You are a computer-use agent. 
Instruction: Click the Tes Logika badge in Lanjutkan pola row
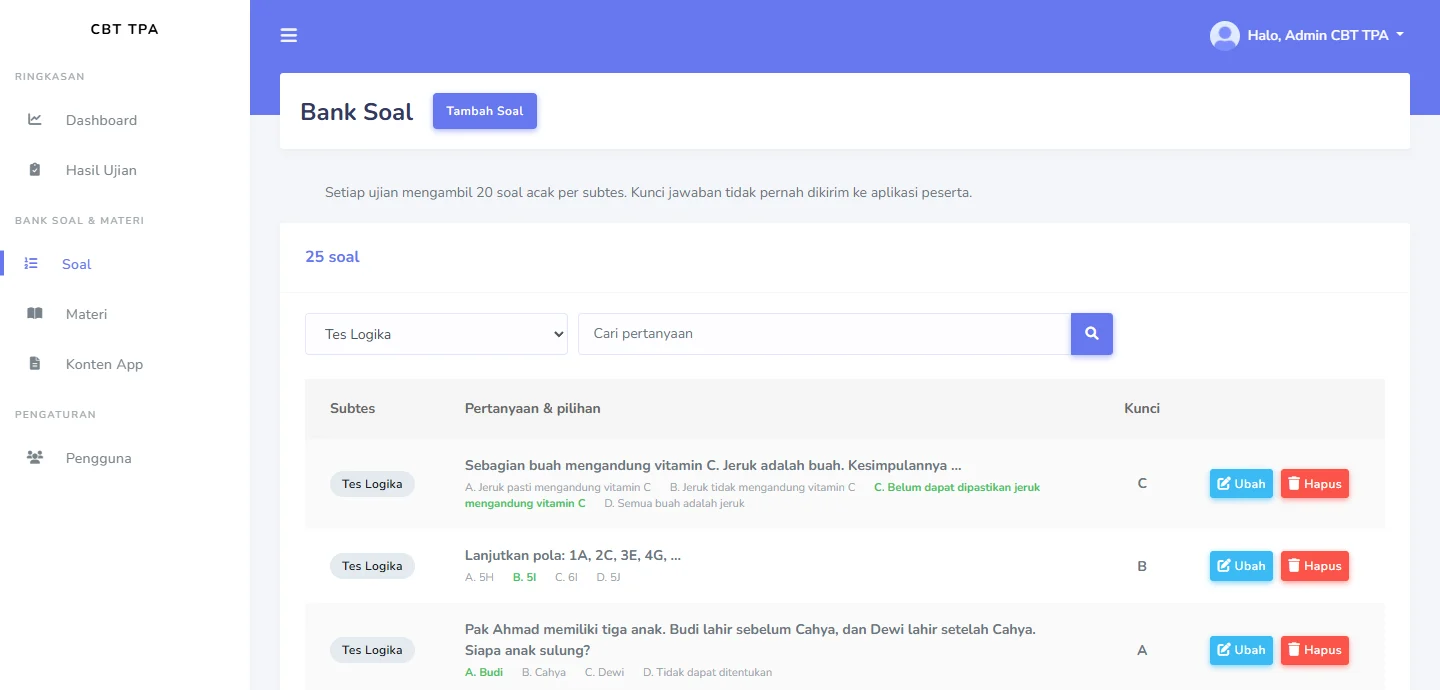(372, 566)
